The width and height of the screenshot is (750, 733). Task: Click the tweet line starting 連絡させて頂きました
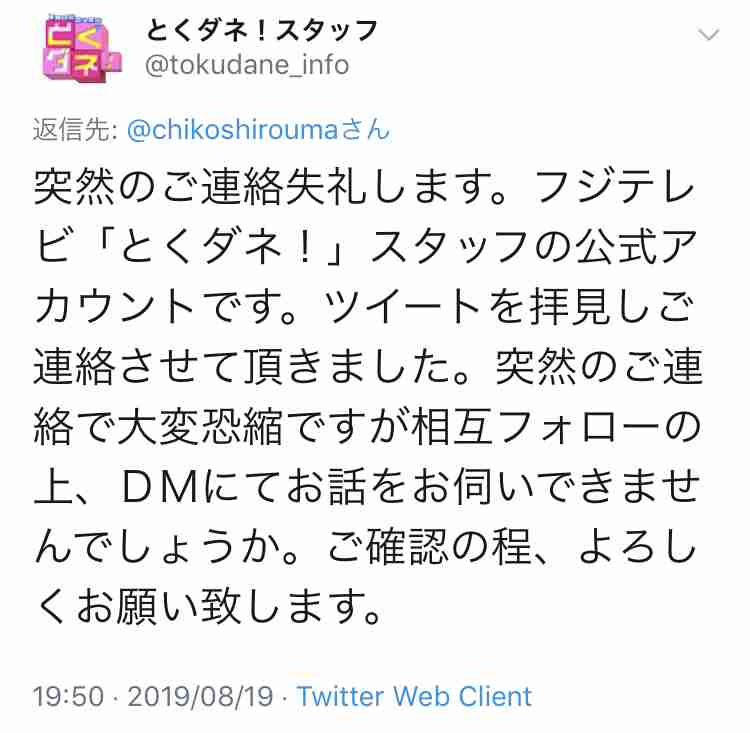point(368,367)
